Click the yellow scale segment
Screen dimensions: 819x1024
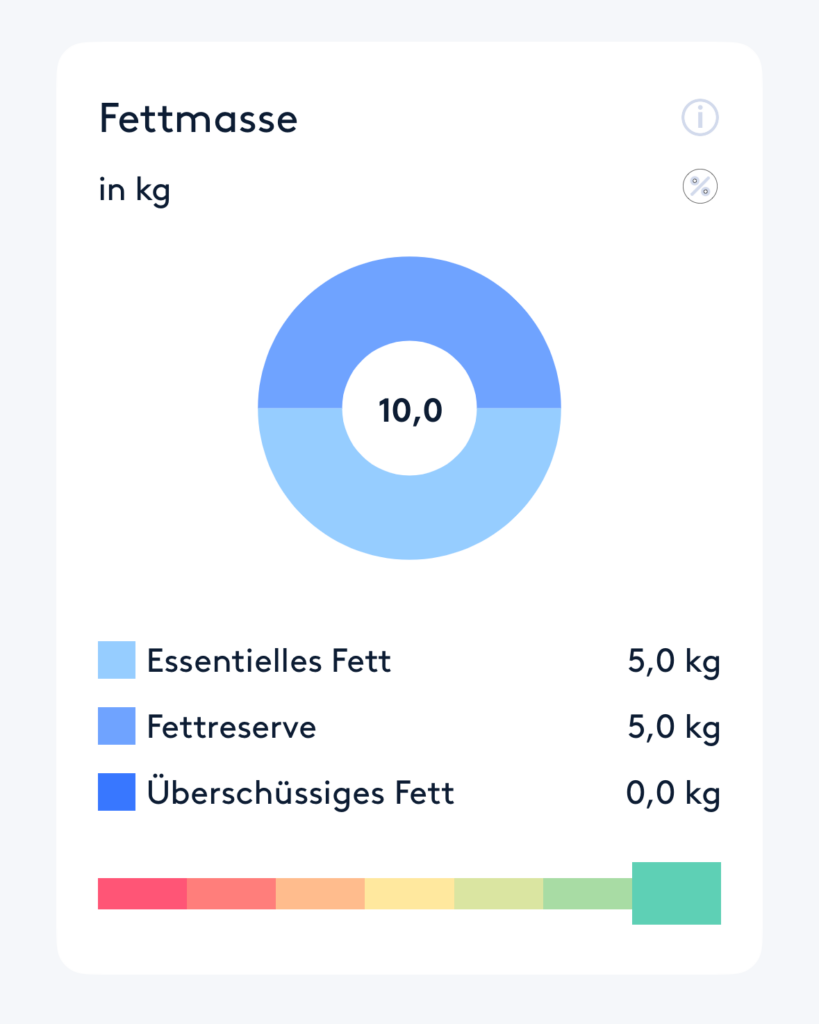[x=410, y=893]
